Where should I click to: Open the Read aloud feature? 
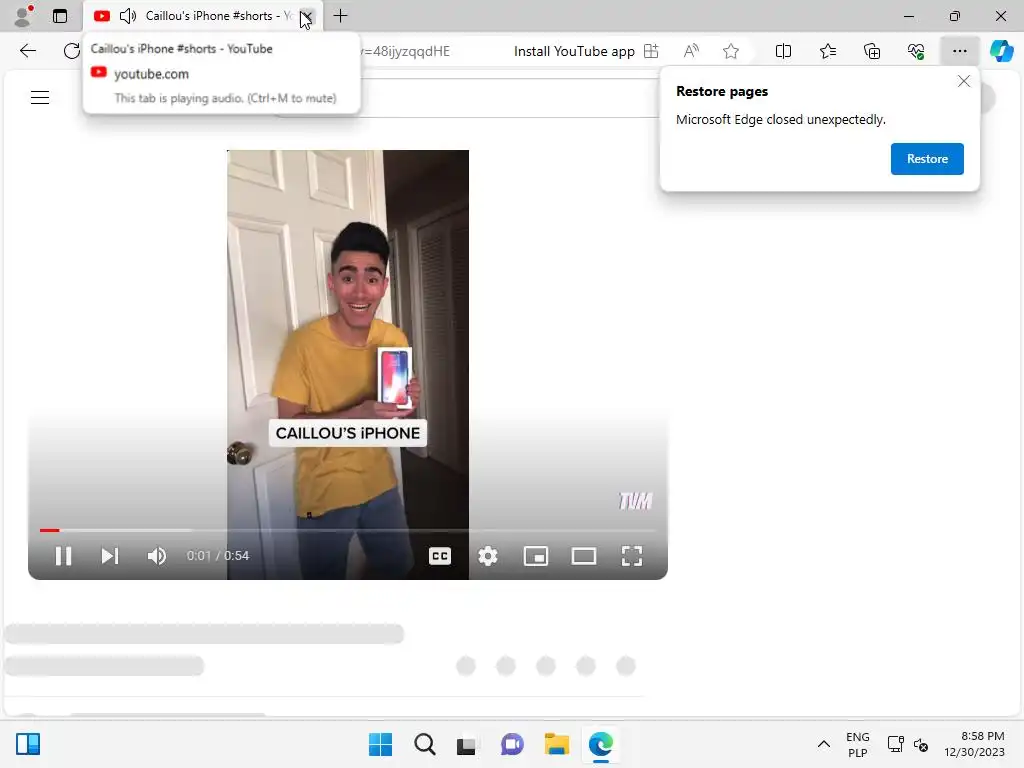pyautogui.click(x=691, y=51)
